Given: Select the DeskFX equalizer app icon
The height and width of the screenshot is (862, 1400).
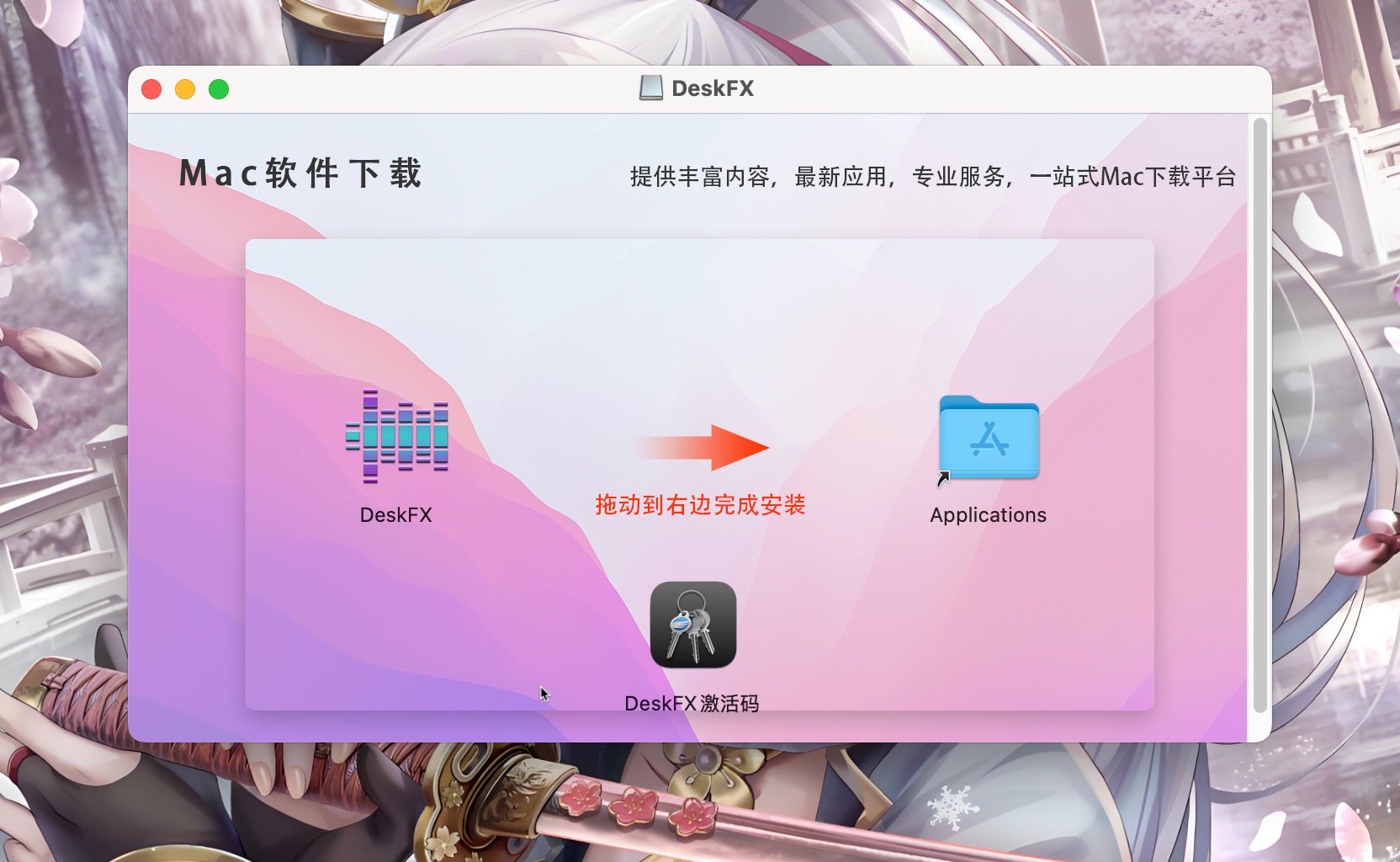Looking at the screenshot, I should [396, 436].
